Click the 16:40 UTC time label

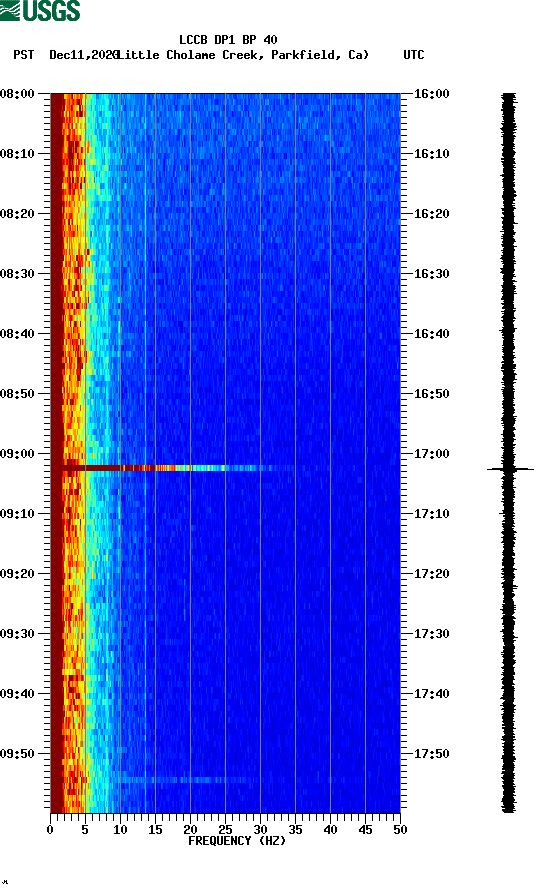click(x=431, y=334)
